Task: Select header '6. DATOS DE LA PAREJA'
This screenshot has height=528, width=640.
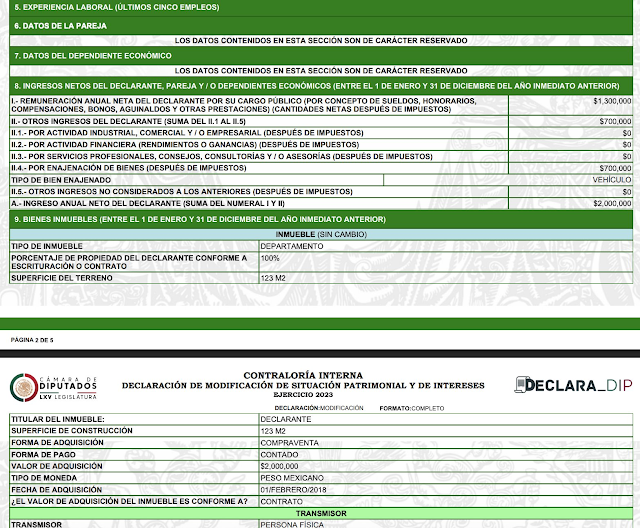Action: [60, 26]
